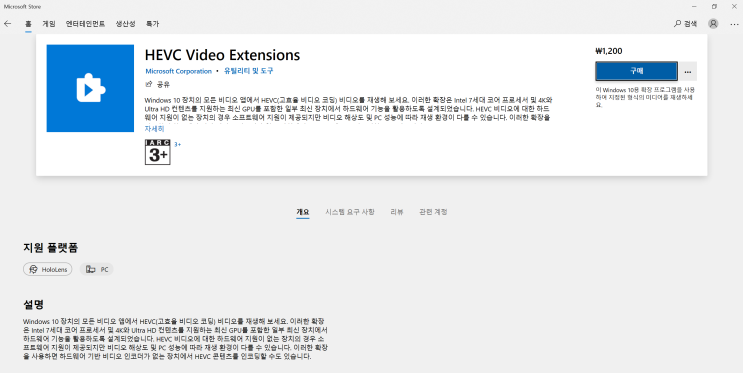Open the store's top-right more options menu
743x373 pixels.
pos(734,24)
